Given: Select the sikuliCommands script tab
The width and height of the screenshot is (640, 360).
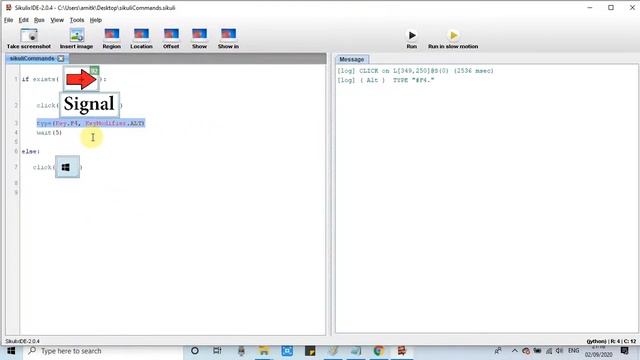Looking at the screenshot, I should [32, 59].
